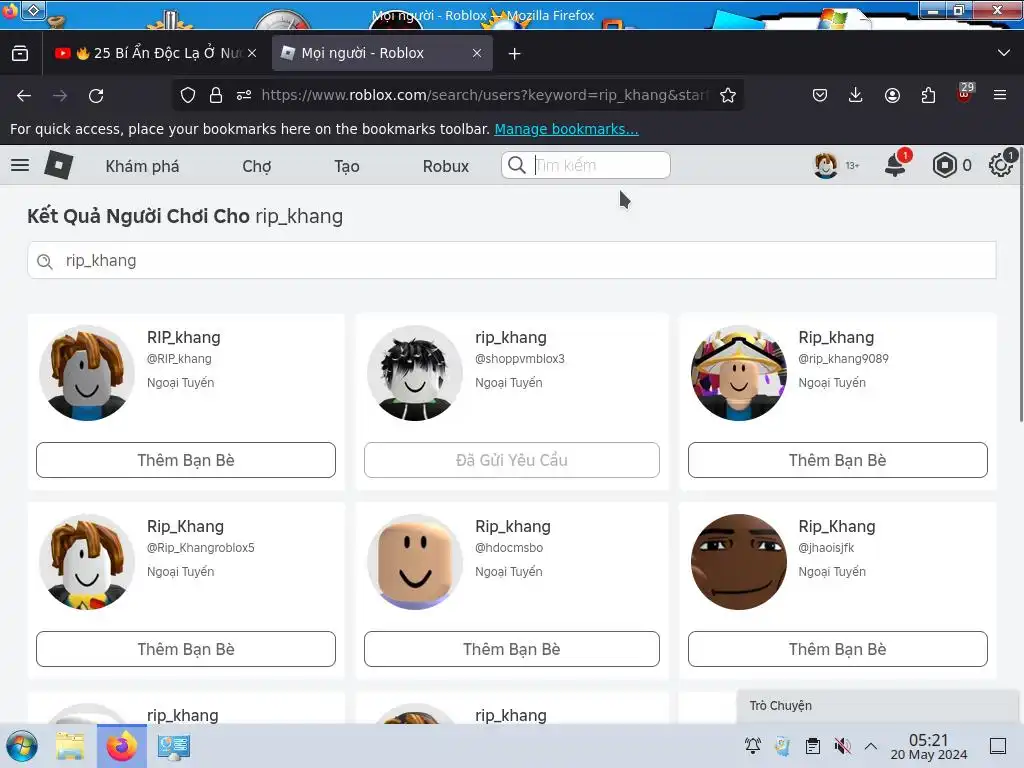
Task: Open the Roblox notifications bell
Action: point(895,165)
